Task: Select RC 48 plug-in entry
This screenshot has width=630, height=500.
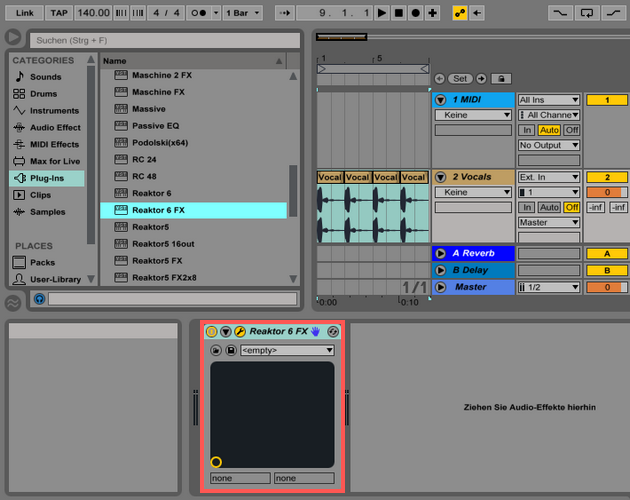Action: click(x=194, y=176)
